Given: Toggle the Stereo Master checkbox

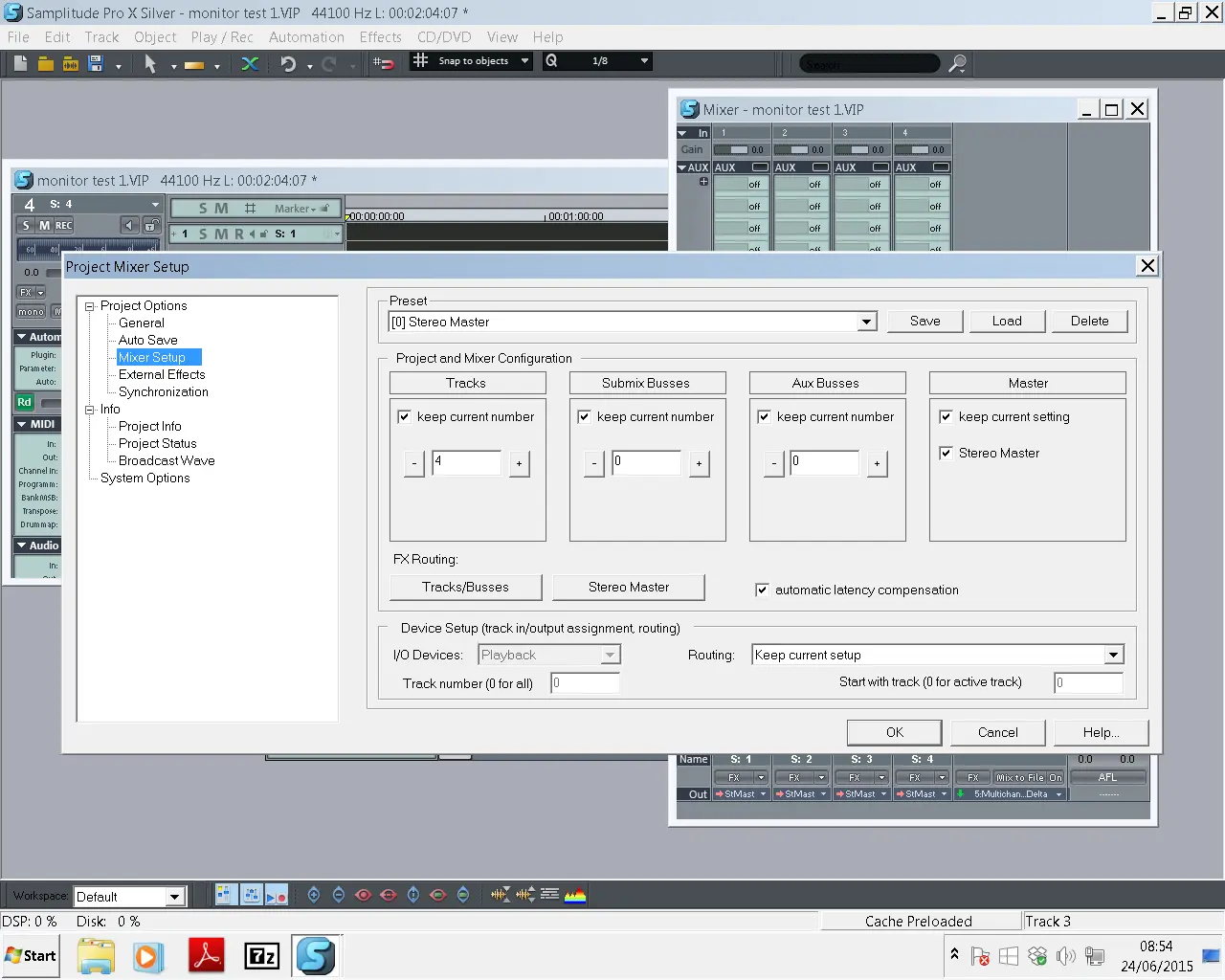Looking at the screenshot, I should pyautogui.click(x=946, y=453).
